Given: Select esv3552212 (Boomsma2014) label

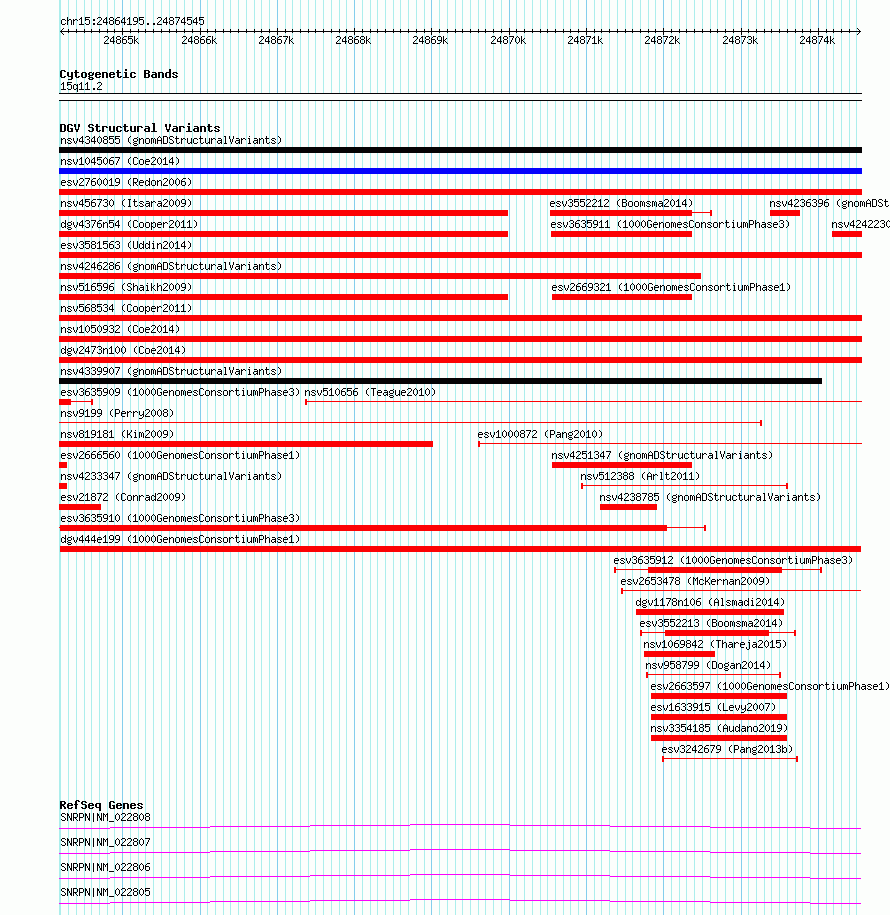Looking at the screenshot, I should (622, 203).
